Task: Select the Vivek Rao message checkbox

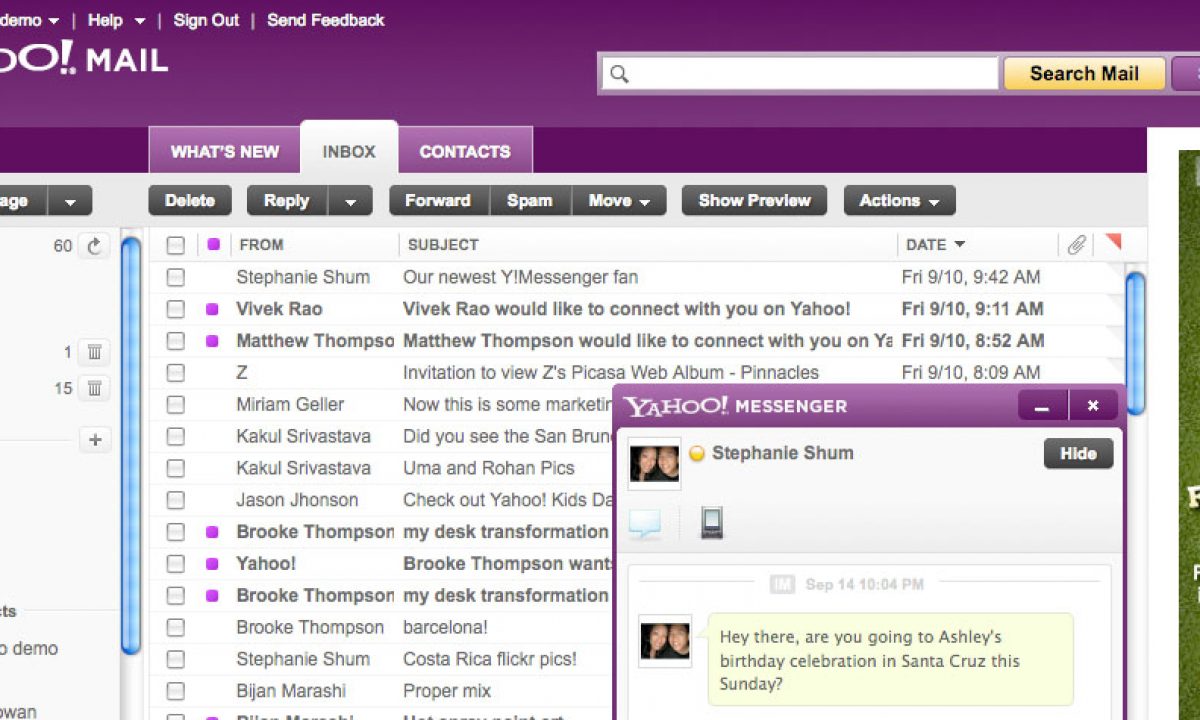Action: point(176,309)
